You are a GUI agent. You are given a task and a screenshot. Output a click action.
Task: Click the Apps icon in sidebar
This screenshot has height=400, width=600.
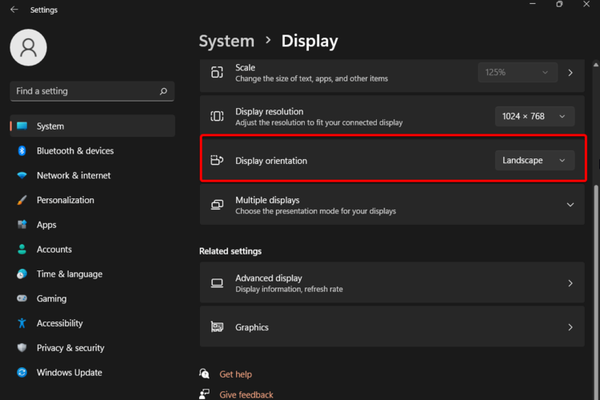(22, 225)
